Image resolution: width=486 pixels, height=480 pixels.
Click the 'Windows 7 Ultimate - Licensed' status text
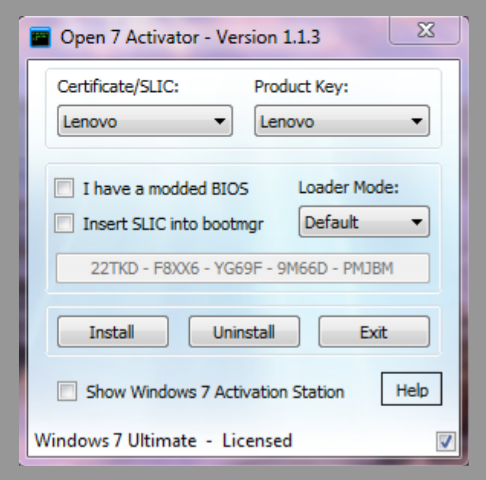163,441
